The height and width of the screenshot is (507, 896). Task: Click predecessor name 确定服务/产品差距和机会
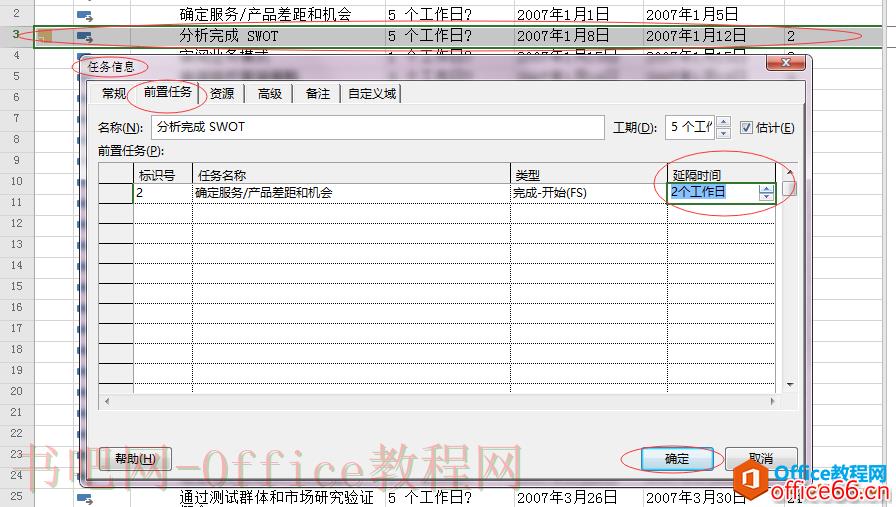pyautogui.click(x=351, y=193)
